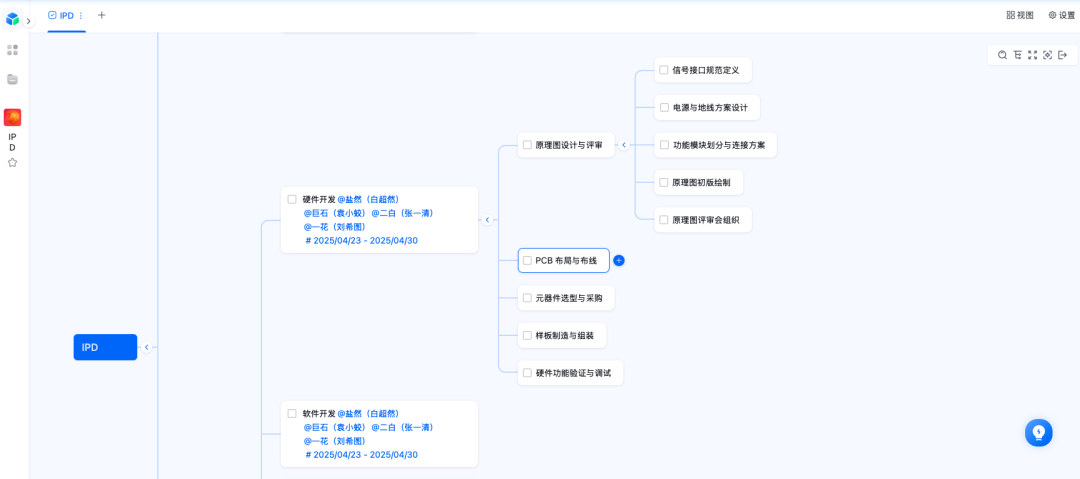Open the grid apps icon in sidebar
Screen dimensions: 1080x479
(x=12, y=50)
